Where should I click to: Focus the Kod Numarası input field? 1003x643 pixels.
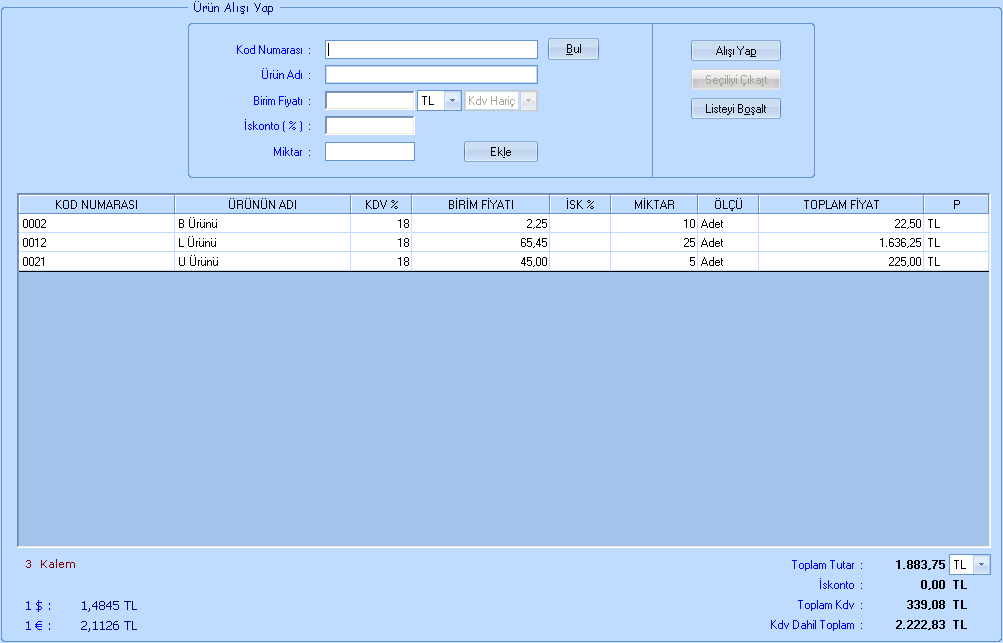(431, 49)
